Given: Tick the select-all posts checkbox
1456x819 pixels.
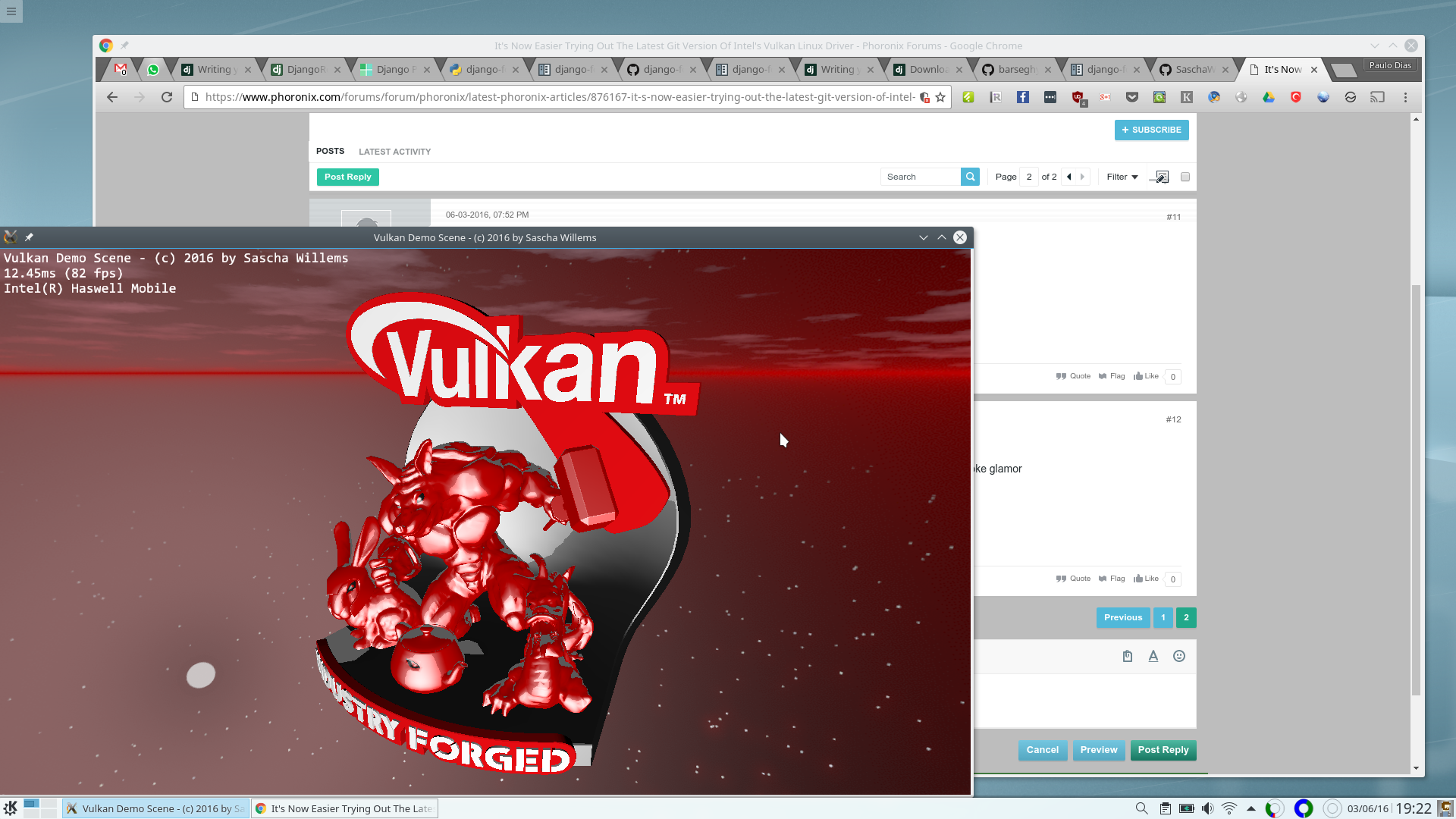Looking at the screenshot, I should 1185,177.
